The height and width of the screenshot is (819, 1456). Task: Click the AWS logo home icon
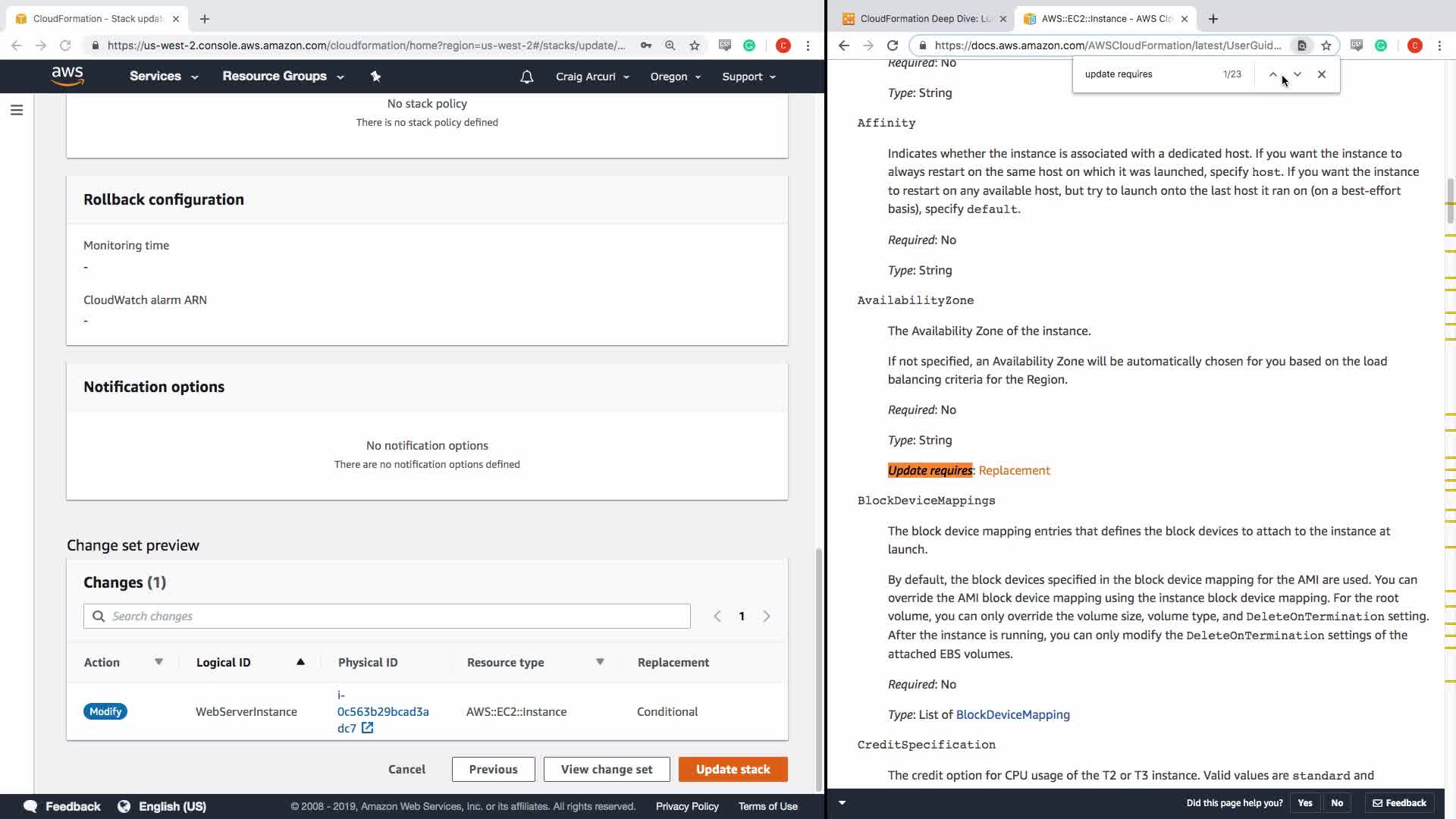(67, 76)
